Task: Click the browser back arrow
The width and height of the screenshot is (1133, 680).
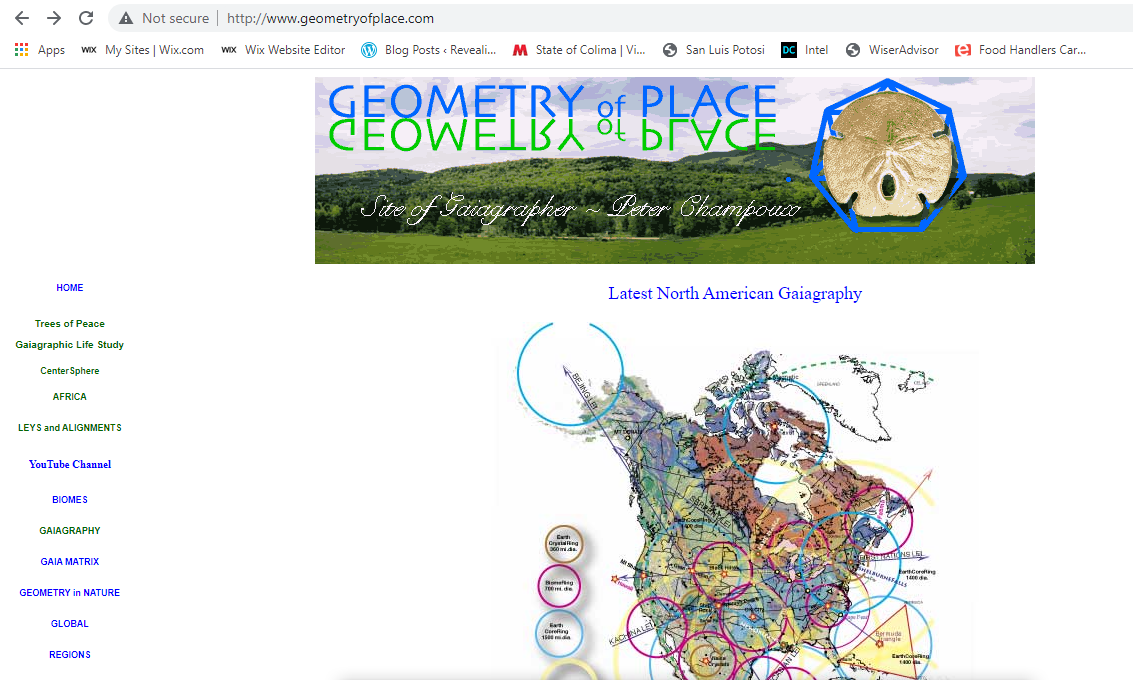Action: pyautogui.click(x=22, y=18)
